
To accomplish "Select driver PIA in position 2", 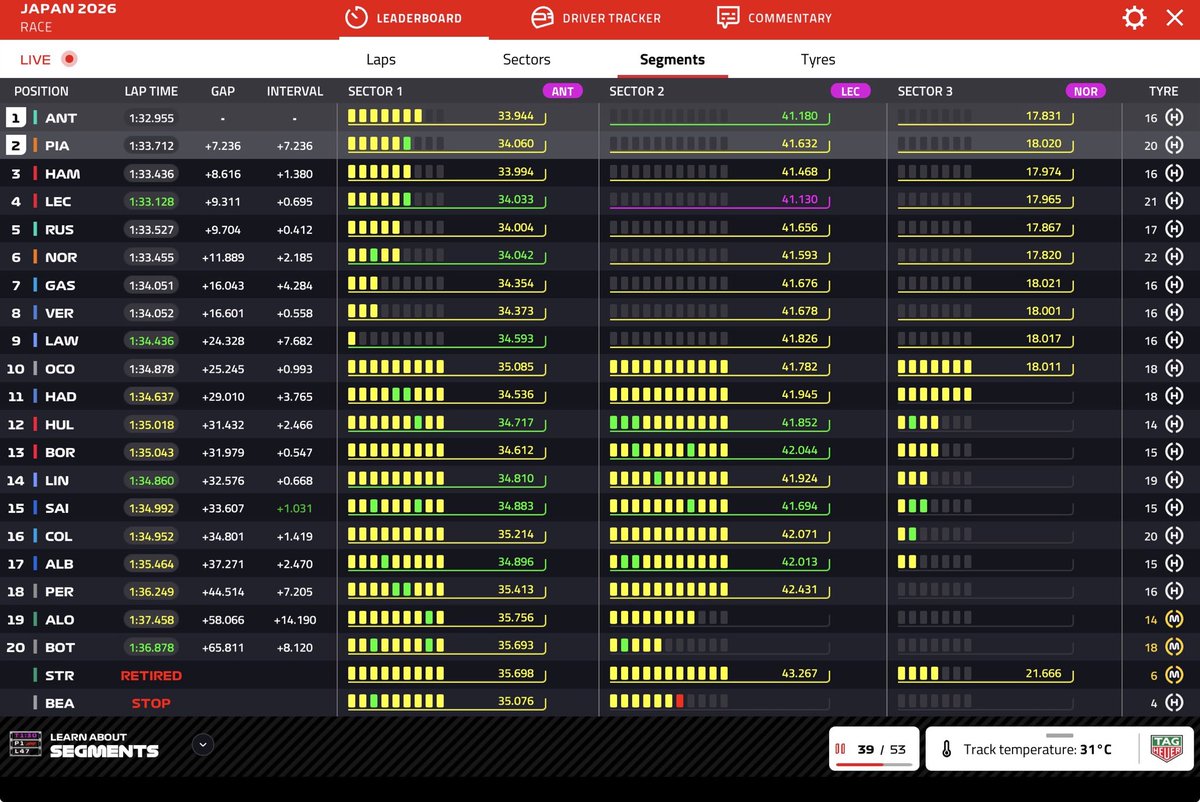I will [57, 146].
